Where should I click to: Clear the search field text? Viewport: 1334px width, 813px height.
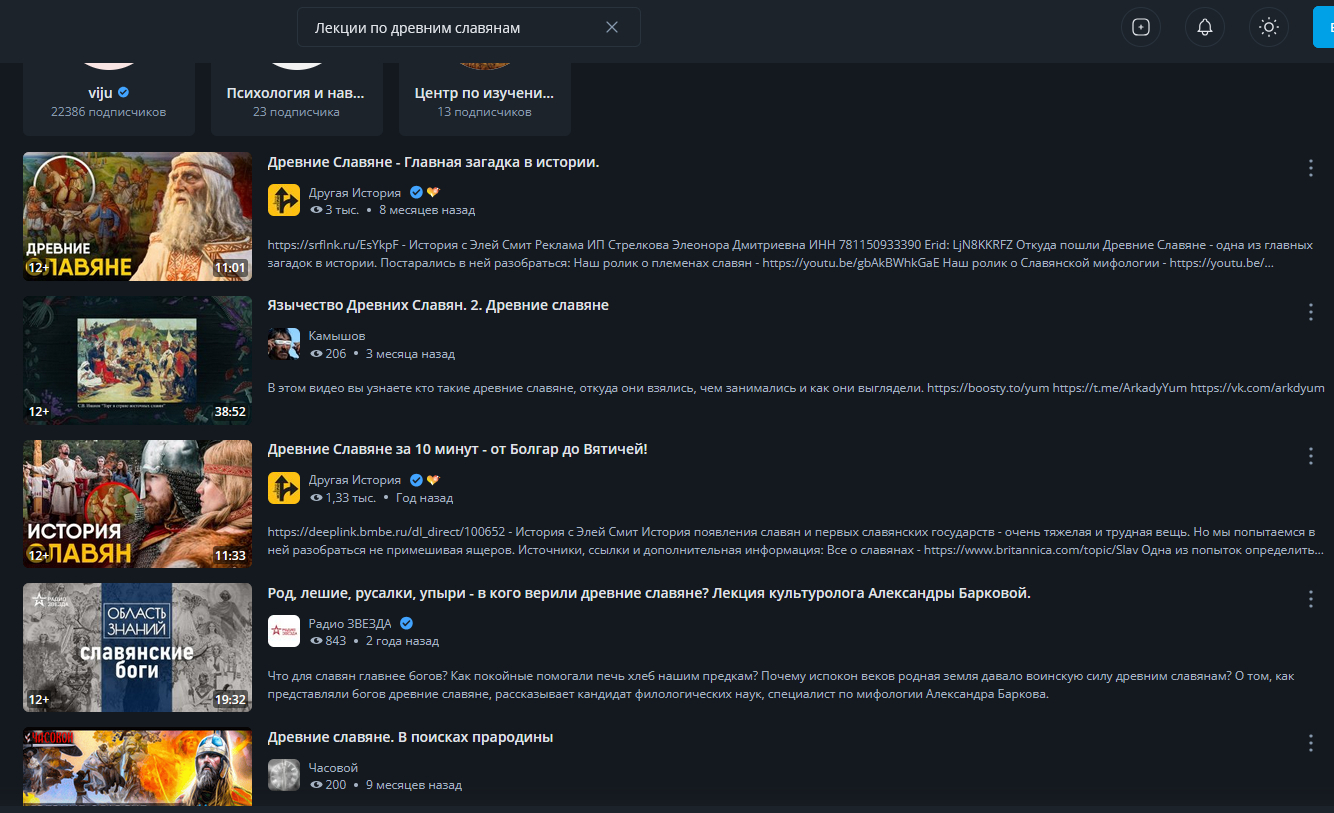[x=612, y=27]
